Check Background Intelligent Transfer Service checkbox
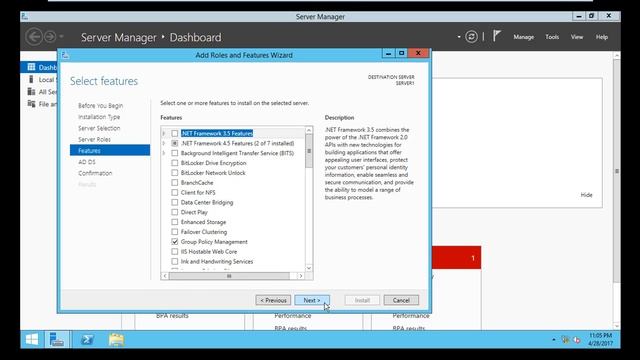 click(x=175, y=153)
